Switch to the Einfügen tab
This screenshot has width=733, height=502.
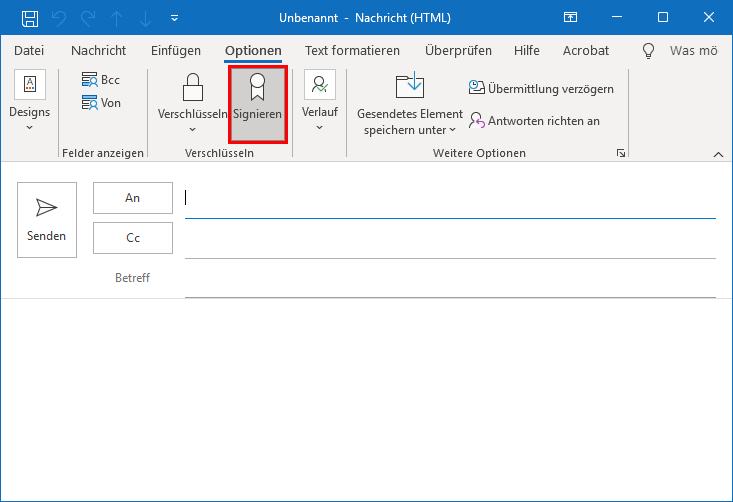pyautogui.click(x=176, y=50)
